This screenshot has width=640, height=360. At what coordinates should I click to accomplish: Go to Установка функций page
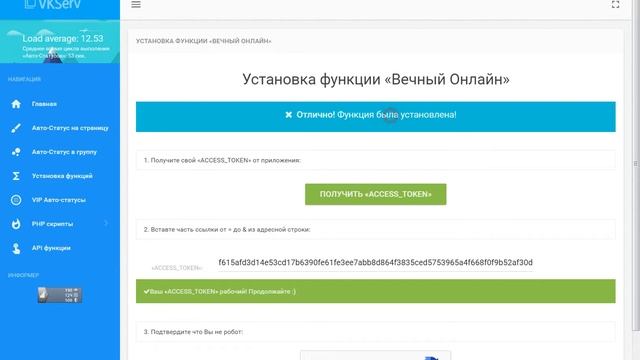62,176
